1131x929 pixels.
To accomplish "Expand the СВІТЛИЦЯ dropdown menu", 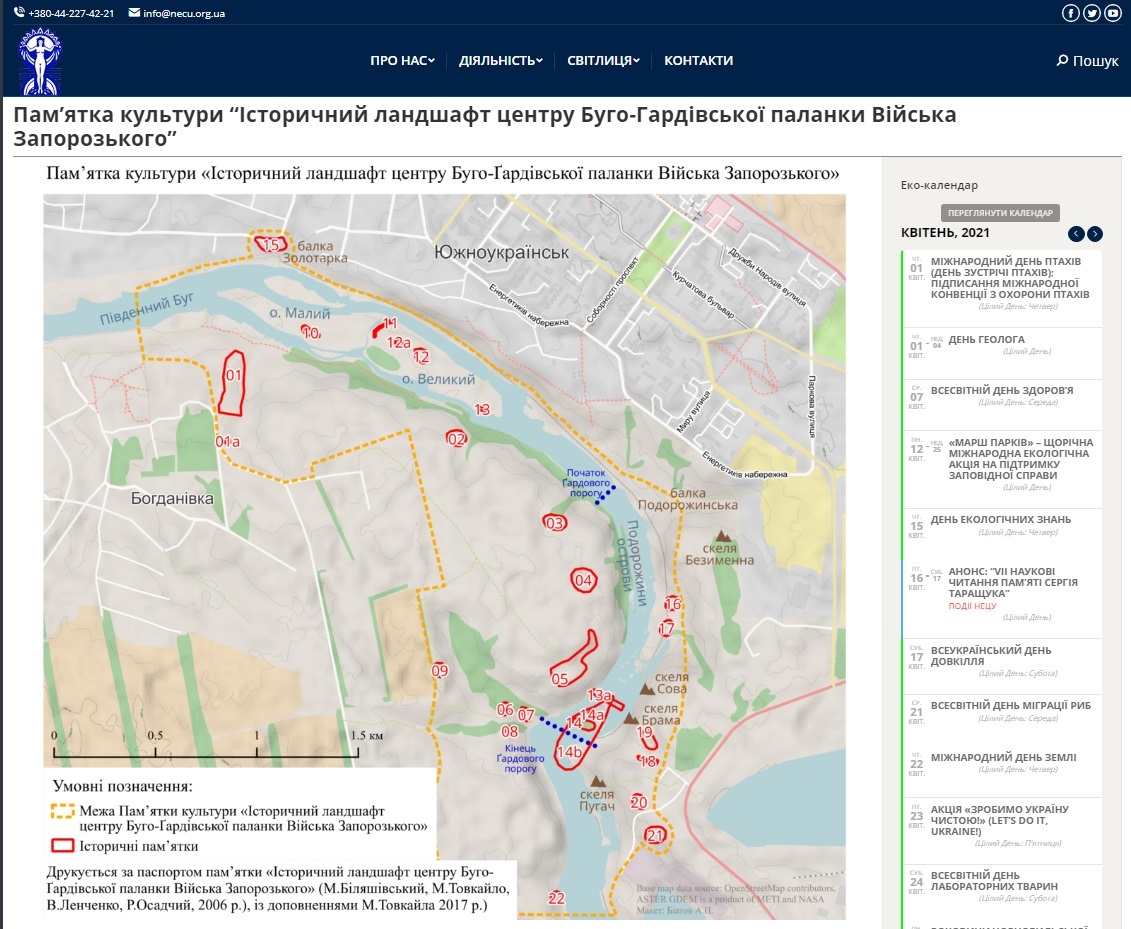I will (x=603, y=61).
